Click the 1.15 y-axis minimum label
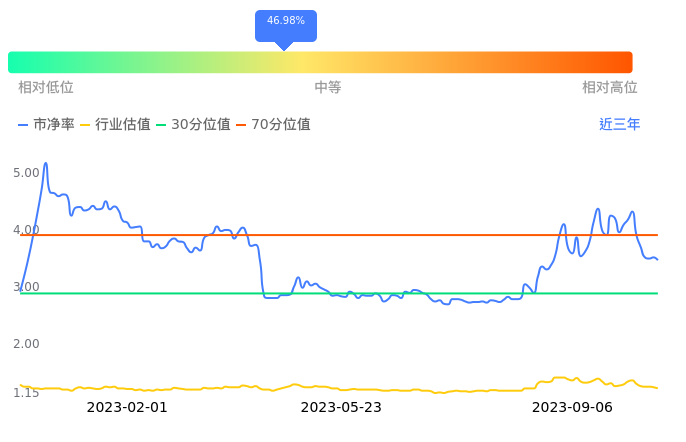 tap(26, 393)
